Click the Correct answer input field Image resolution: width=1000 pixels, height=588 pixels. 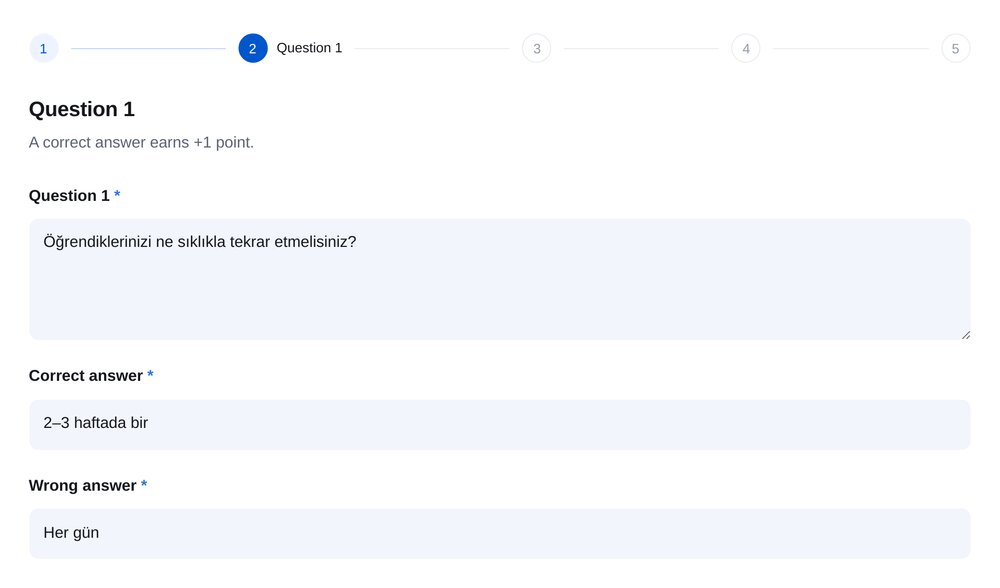click(x=499, y=424)
